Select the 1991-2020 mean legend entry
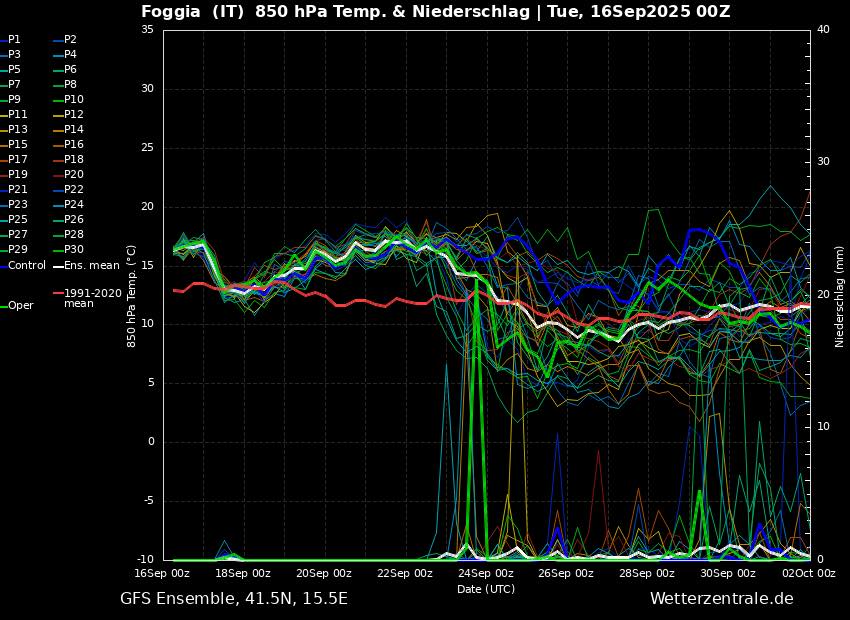This screenshot has height=620, width=850. tap(92, 298)
